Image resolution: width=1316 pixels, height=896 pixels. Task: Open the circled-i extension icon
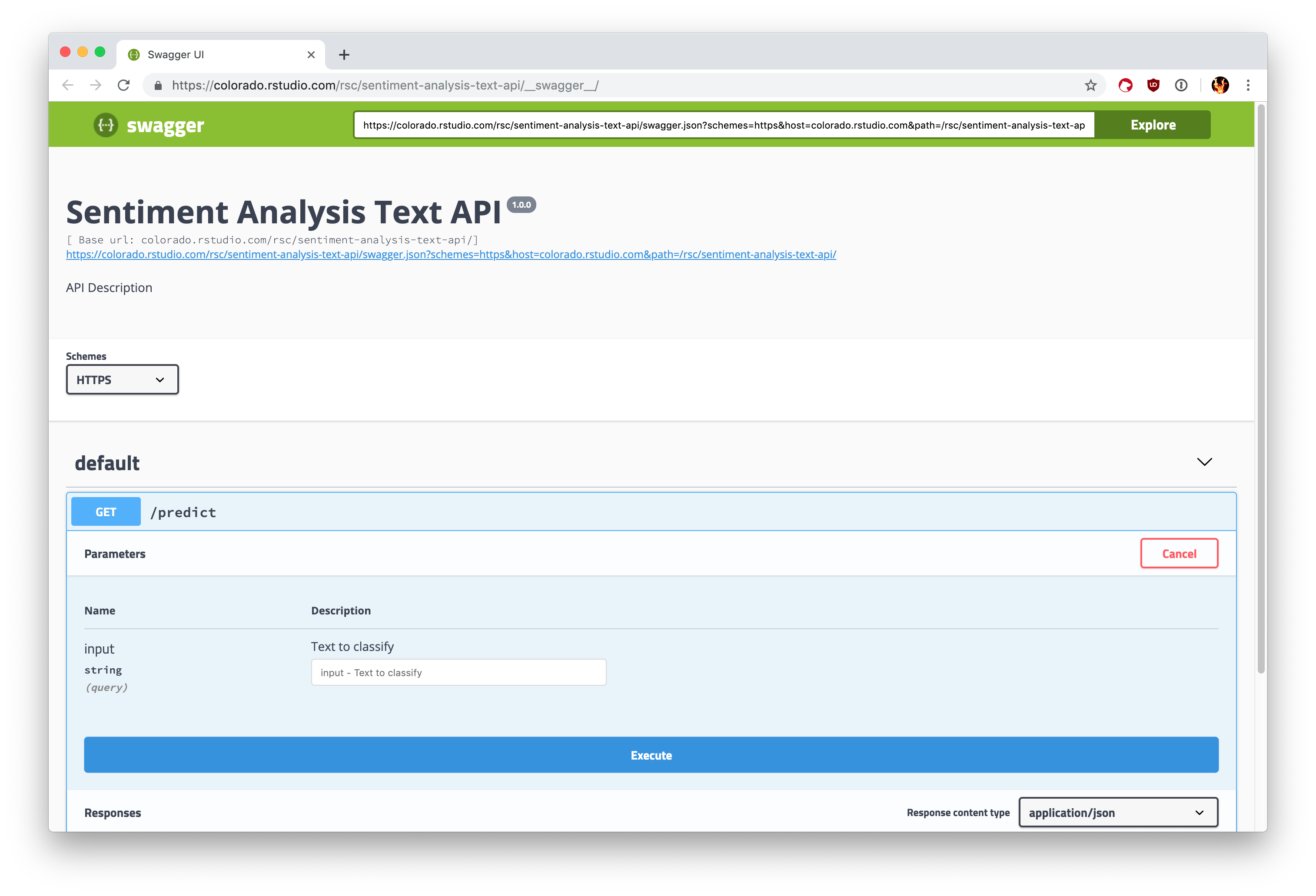1181,85
